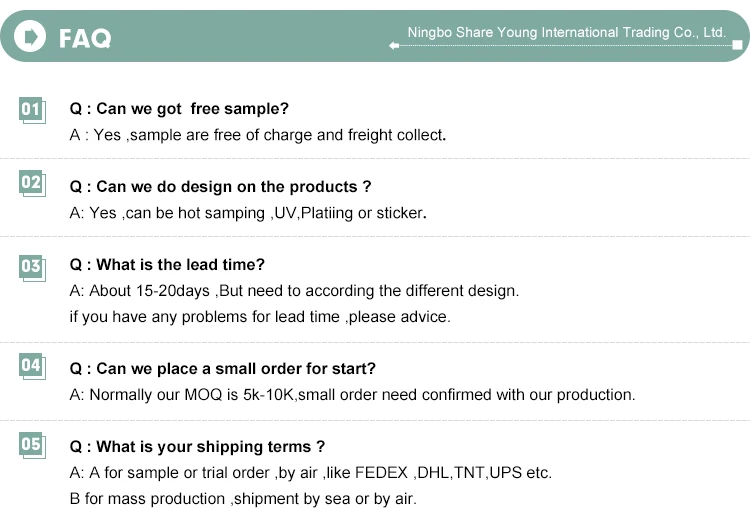Select the lead time question

click(167, 265)
